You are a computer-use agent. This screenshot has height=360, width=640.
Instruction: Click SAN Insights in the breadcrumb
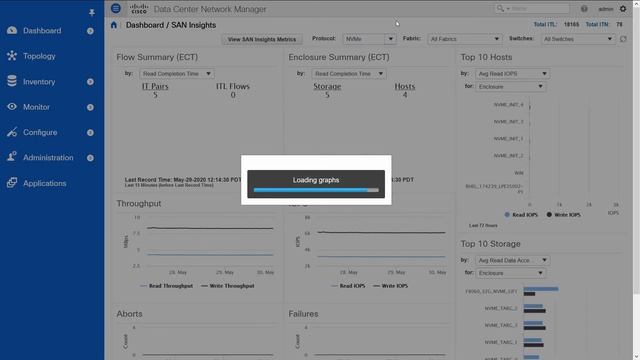pyautogui.click(x=193, y=25)
